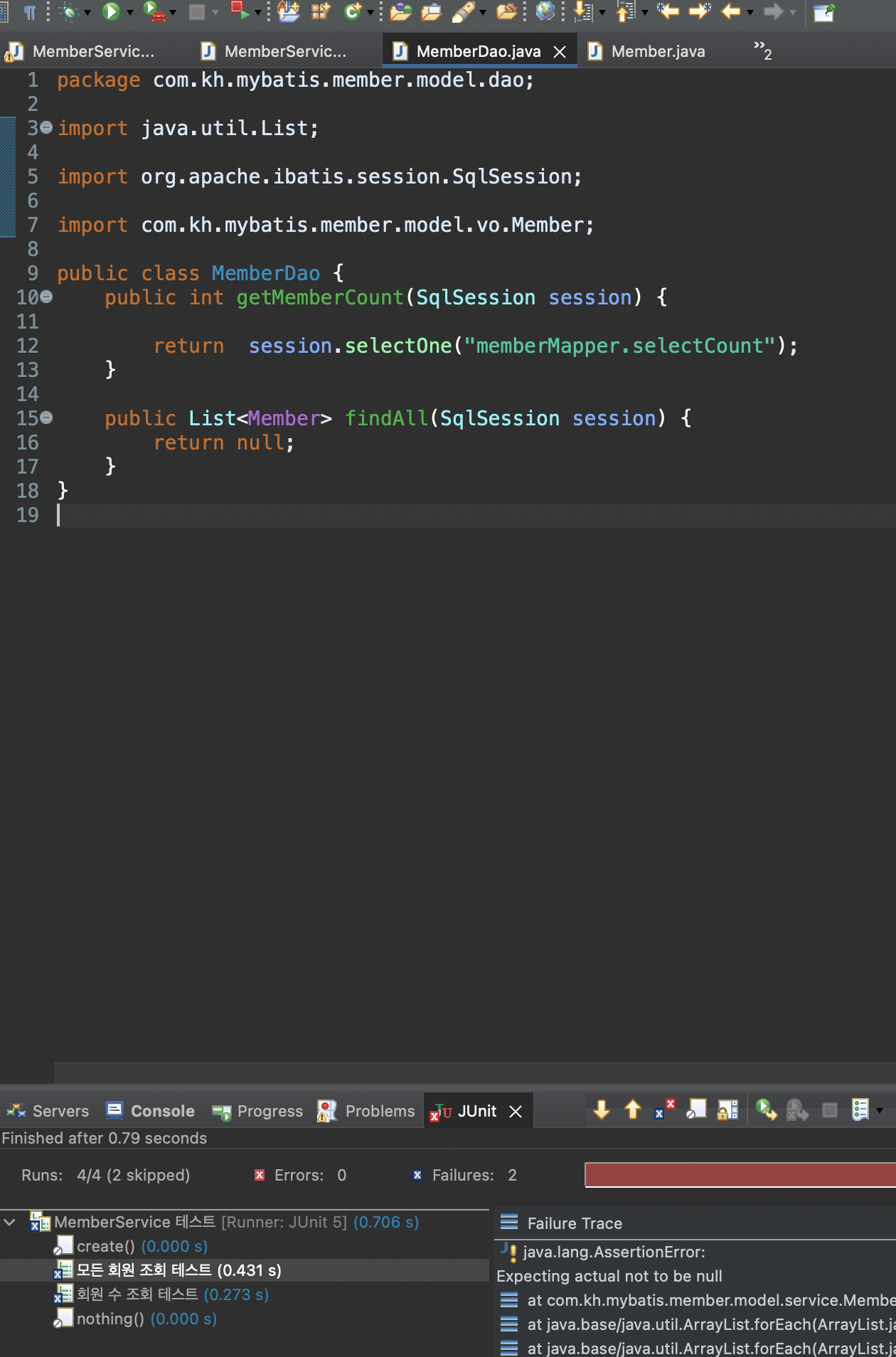This screenshot has width=896, height=1357.
Task: Open the External Tools dropdown arrow
Action: click(258, 13)
